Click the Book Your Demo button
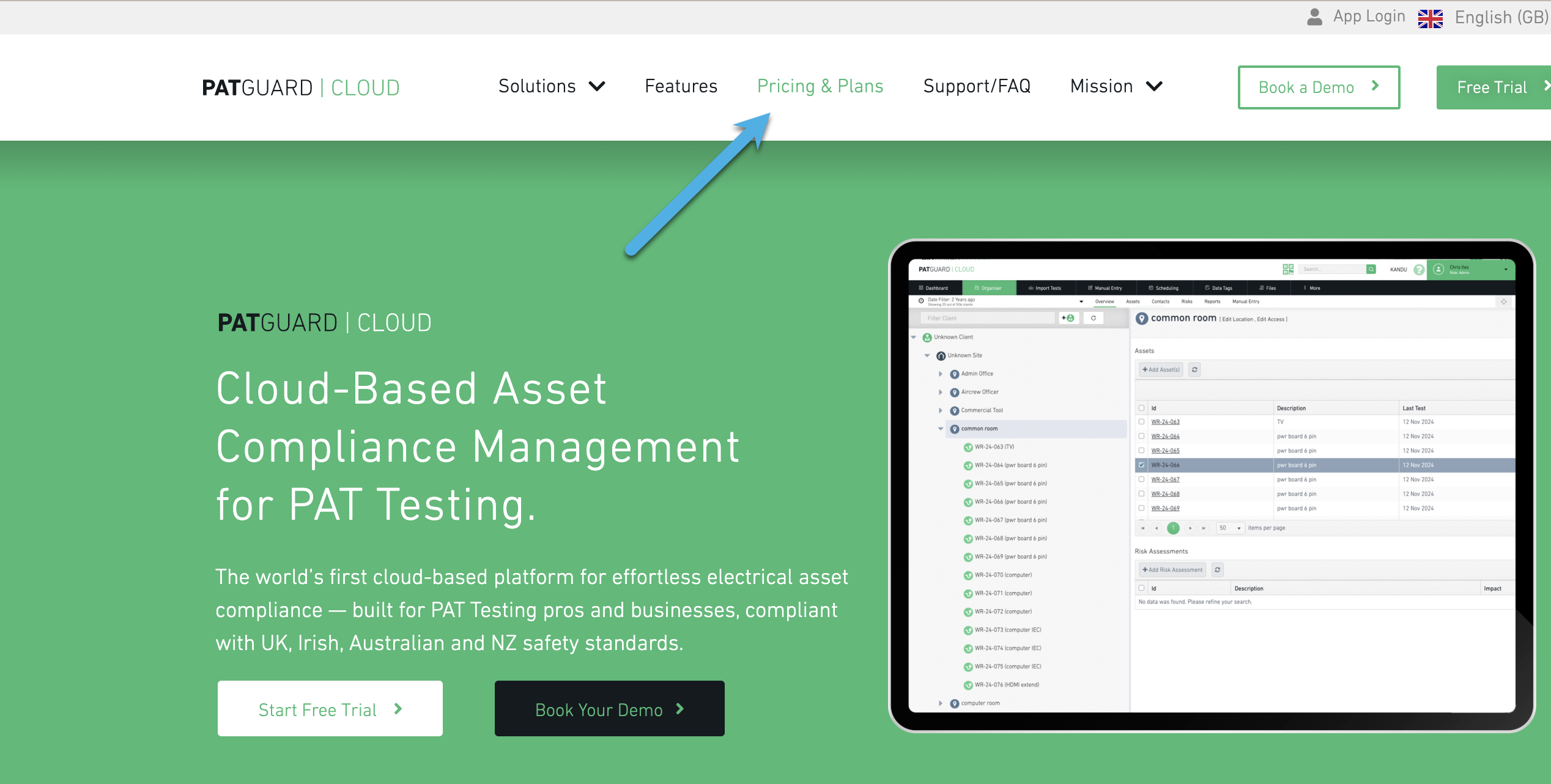The image size is (1551, 784). click(x=610, y=709)
